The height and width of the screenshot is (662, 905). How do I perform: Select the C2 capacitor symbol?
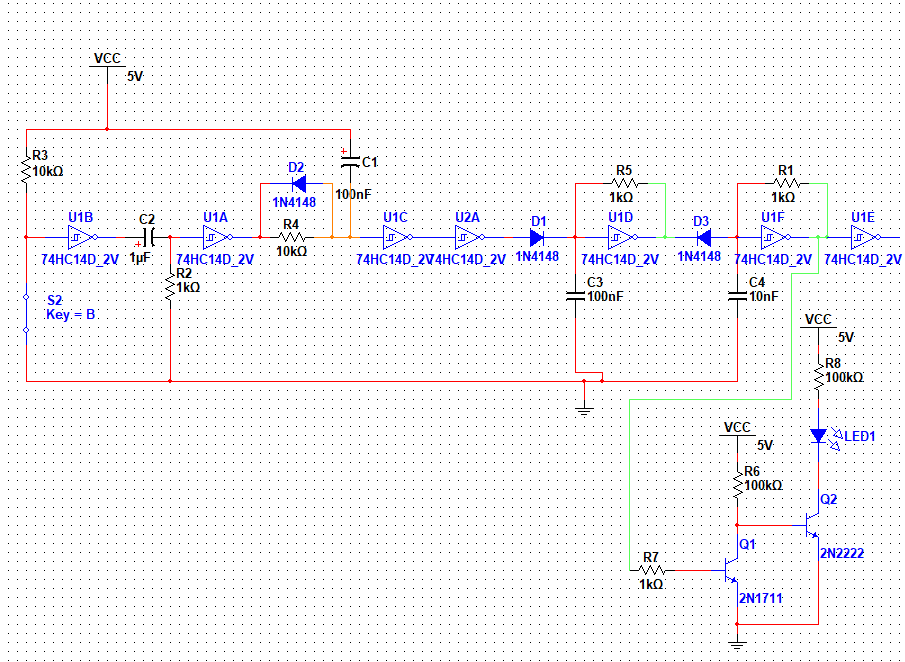tap(148, 237)
